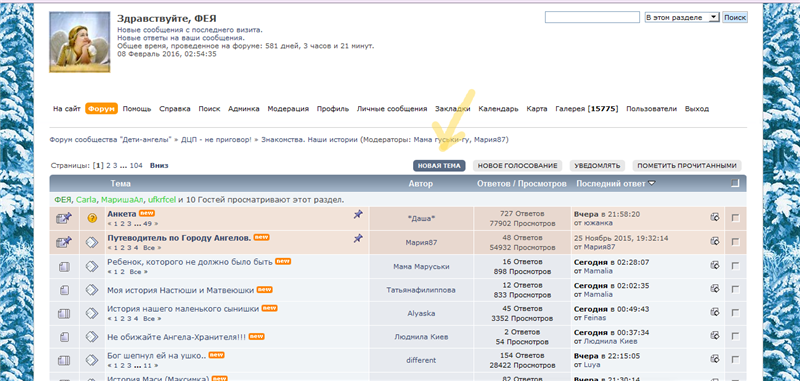Tick the checkbox for Ребенок, которого не должно было быть
The image size is (800, 381).
[x=735, y=266]
